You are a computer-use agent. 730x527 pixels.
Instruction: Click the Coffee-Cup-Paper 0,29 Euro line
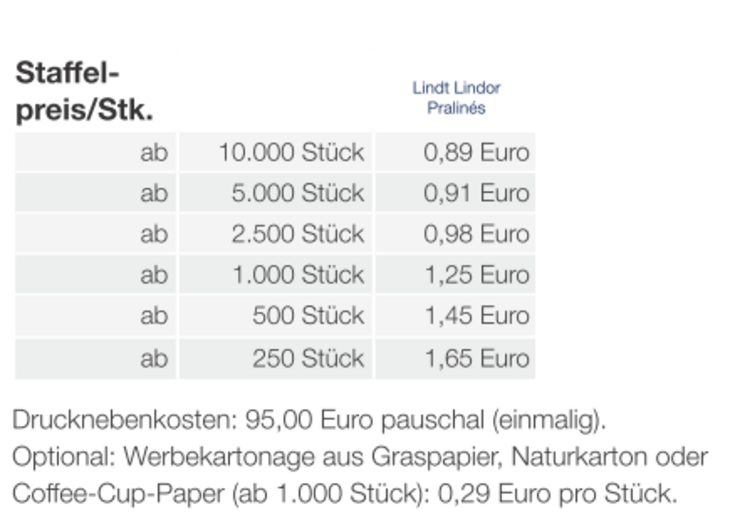click(x=345, y=494)
